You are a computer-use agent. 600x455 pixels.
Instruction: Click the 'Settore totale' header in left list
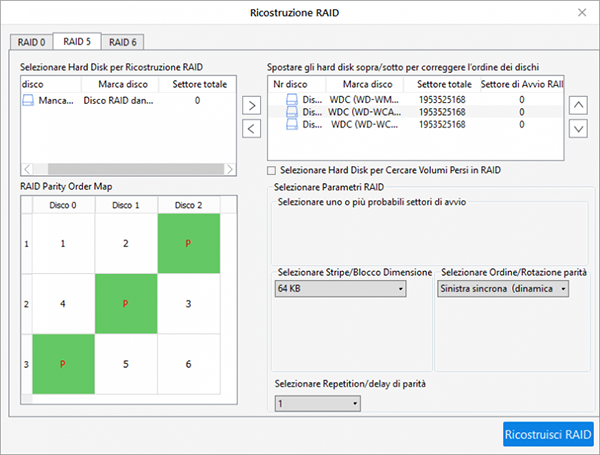tap(197, 84)
